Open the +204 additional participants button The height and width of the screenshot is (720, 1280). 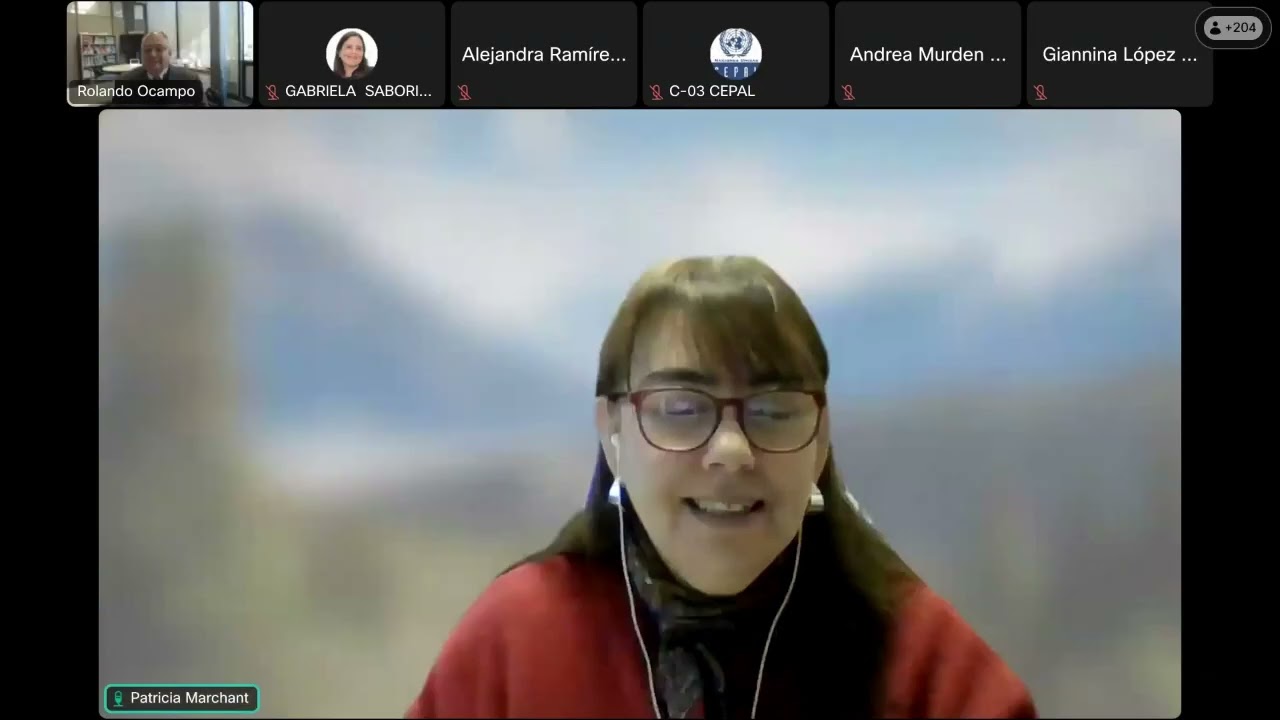point(1232,28)
